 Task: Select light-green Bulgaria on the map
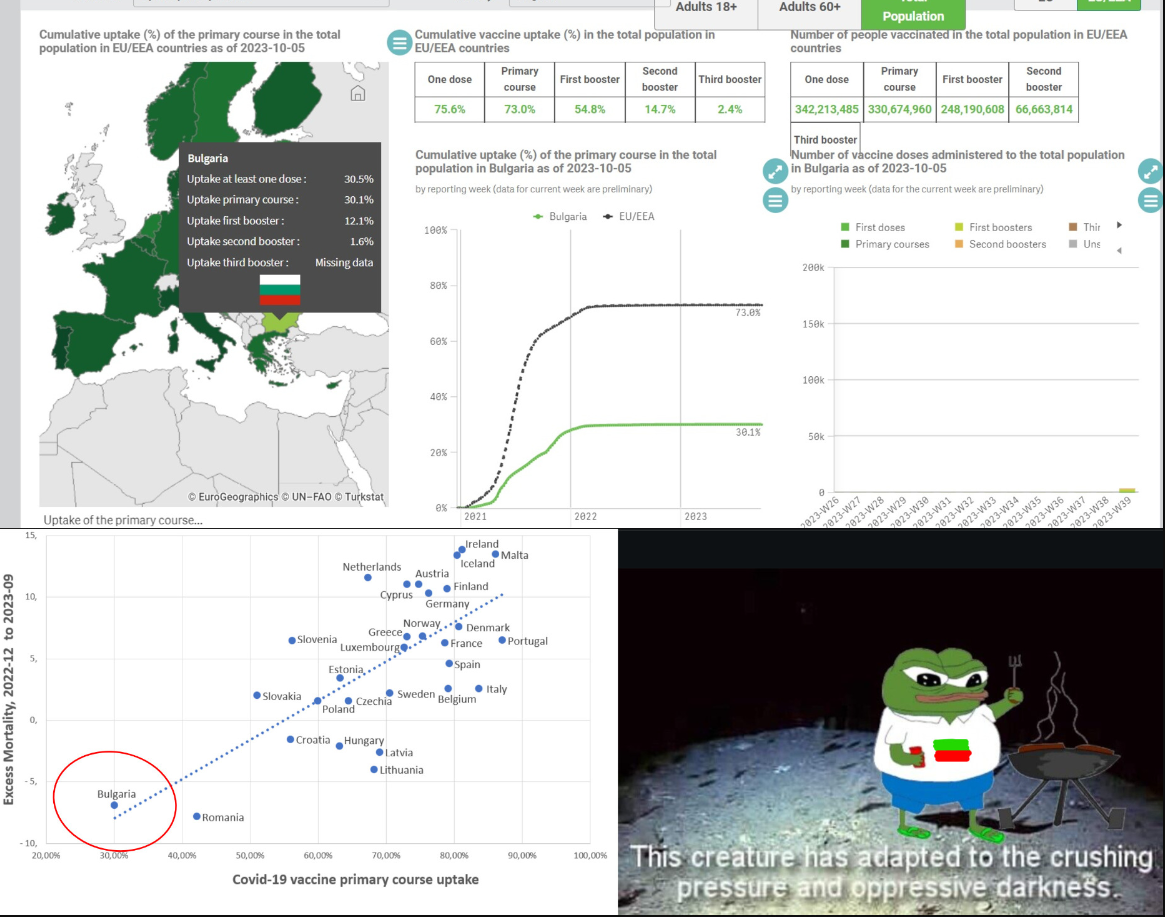pyautogui.click(x=279, y=322)
